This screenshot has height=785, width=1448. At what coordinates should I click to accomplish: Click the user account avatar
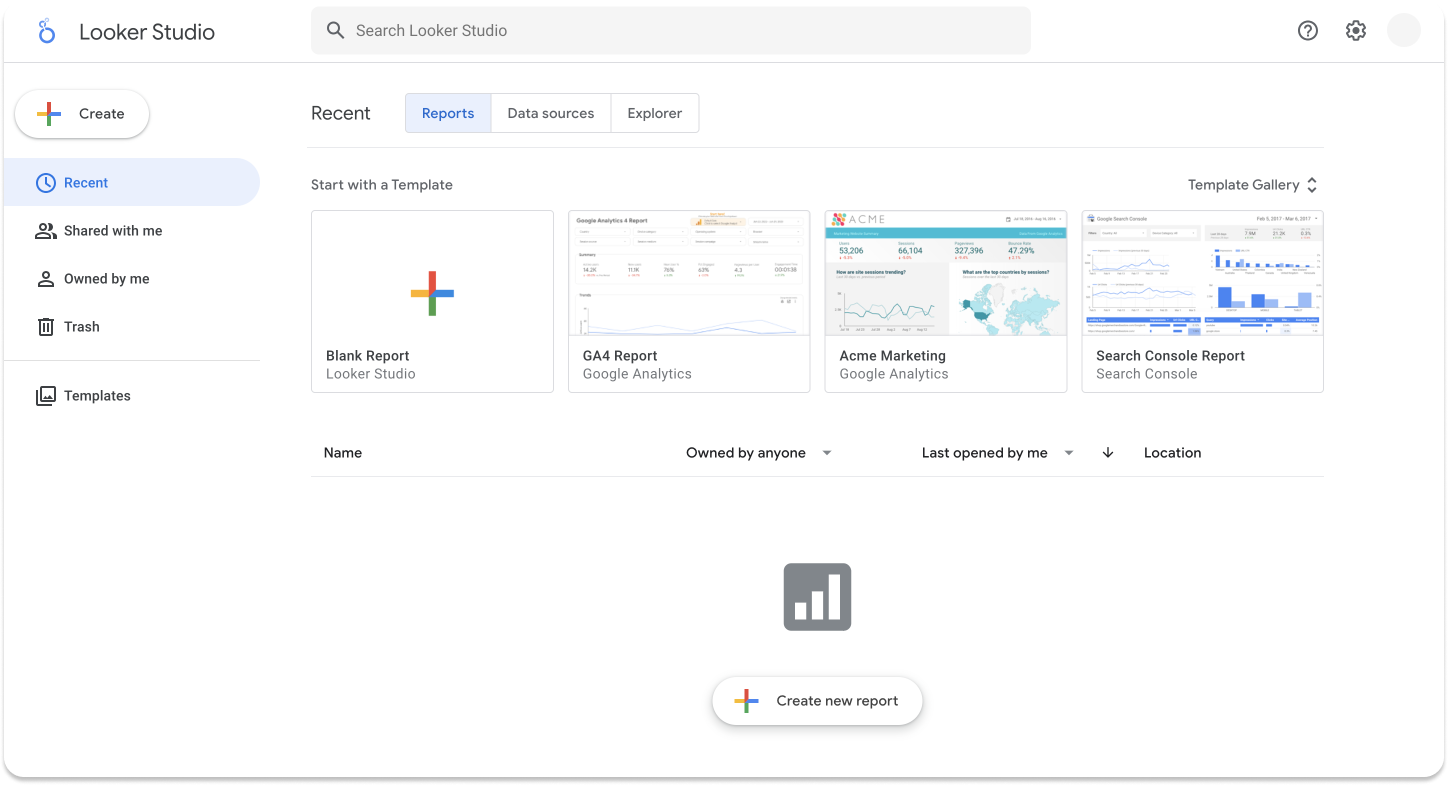click(x=1404, y=31)
